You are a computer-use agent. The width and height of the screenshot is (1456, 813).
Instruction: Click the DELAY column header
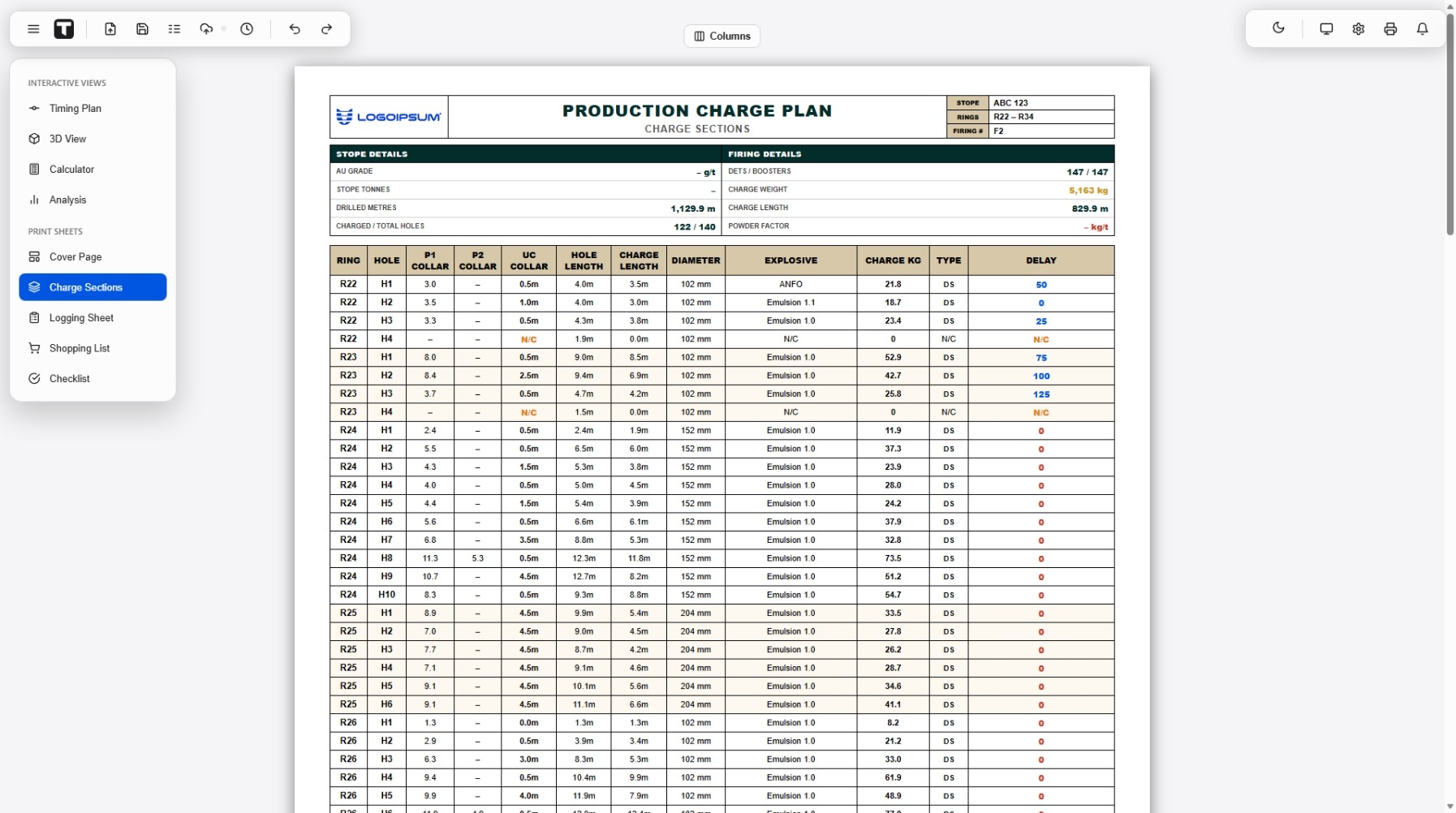(1040, 260)
